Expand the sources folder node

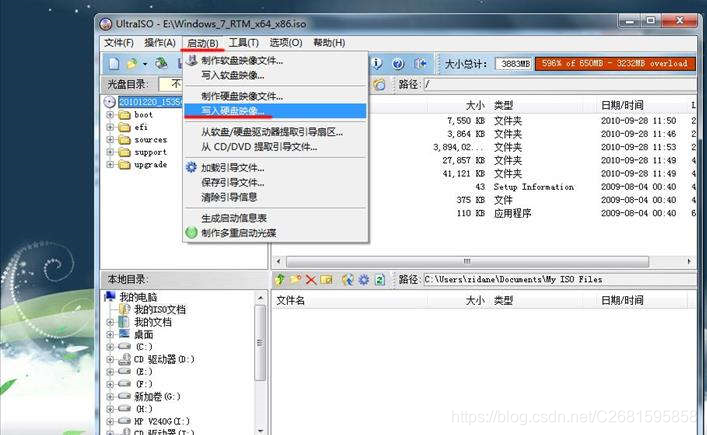pyautogui.click(x=110, y=140)
